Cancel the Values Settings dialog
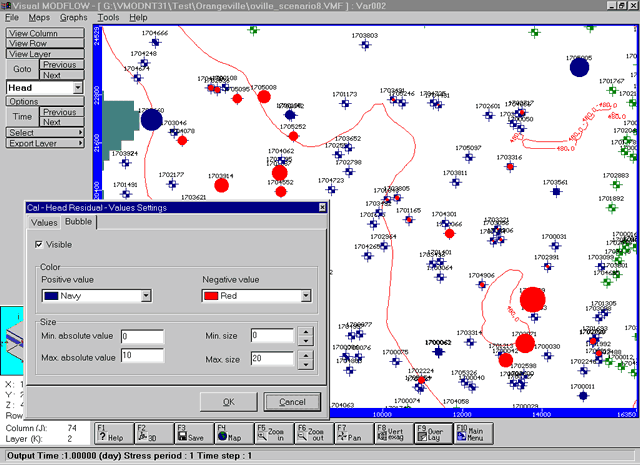The height and width of the screenshot is (465, 640). tap(292, 402)
